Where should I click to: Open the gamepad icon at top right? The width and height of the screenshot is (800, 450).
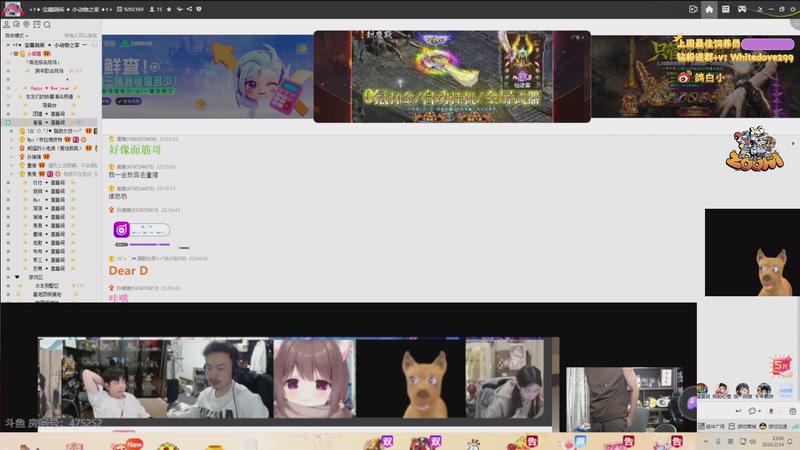(742, 9)
